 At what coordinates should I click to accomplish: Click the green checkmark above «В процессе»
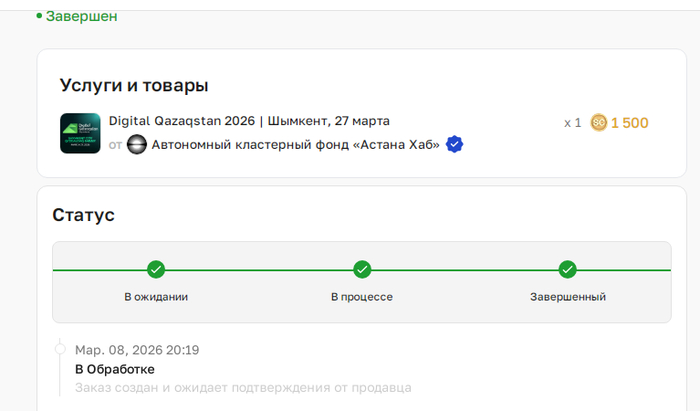tap(362, 270)
